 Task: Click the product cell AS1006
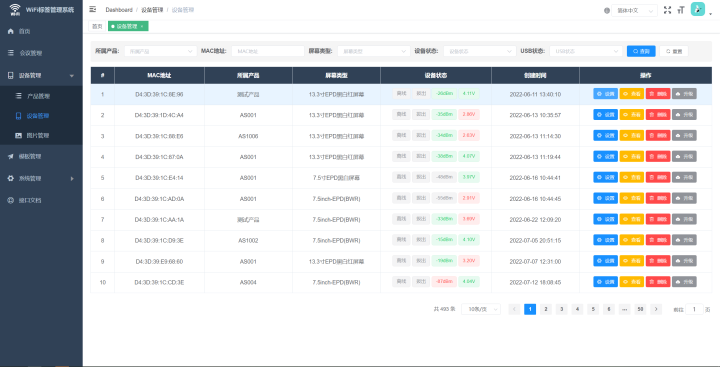pos(248,136)
